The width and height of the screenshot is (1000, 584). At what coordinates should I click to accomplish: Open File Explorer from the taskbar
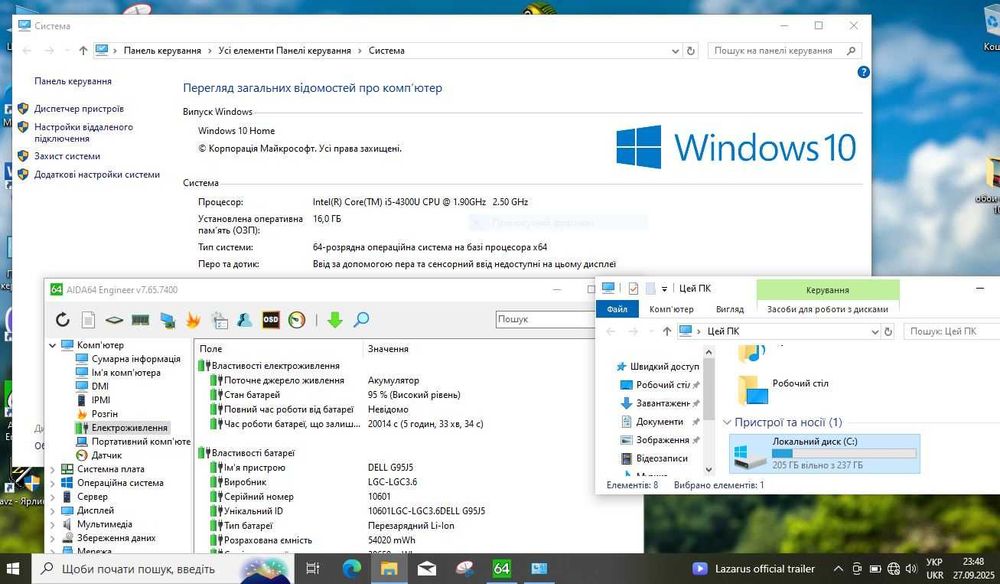pos(389,568)
